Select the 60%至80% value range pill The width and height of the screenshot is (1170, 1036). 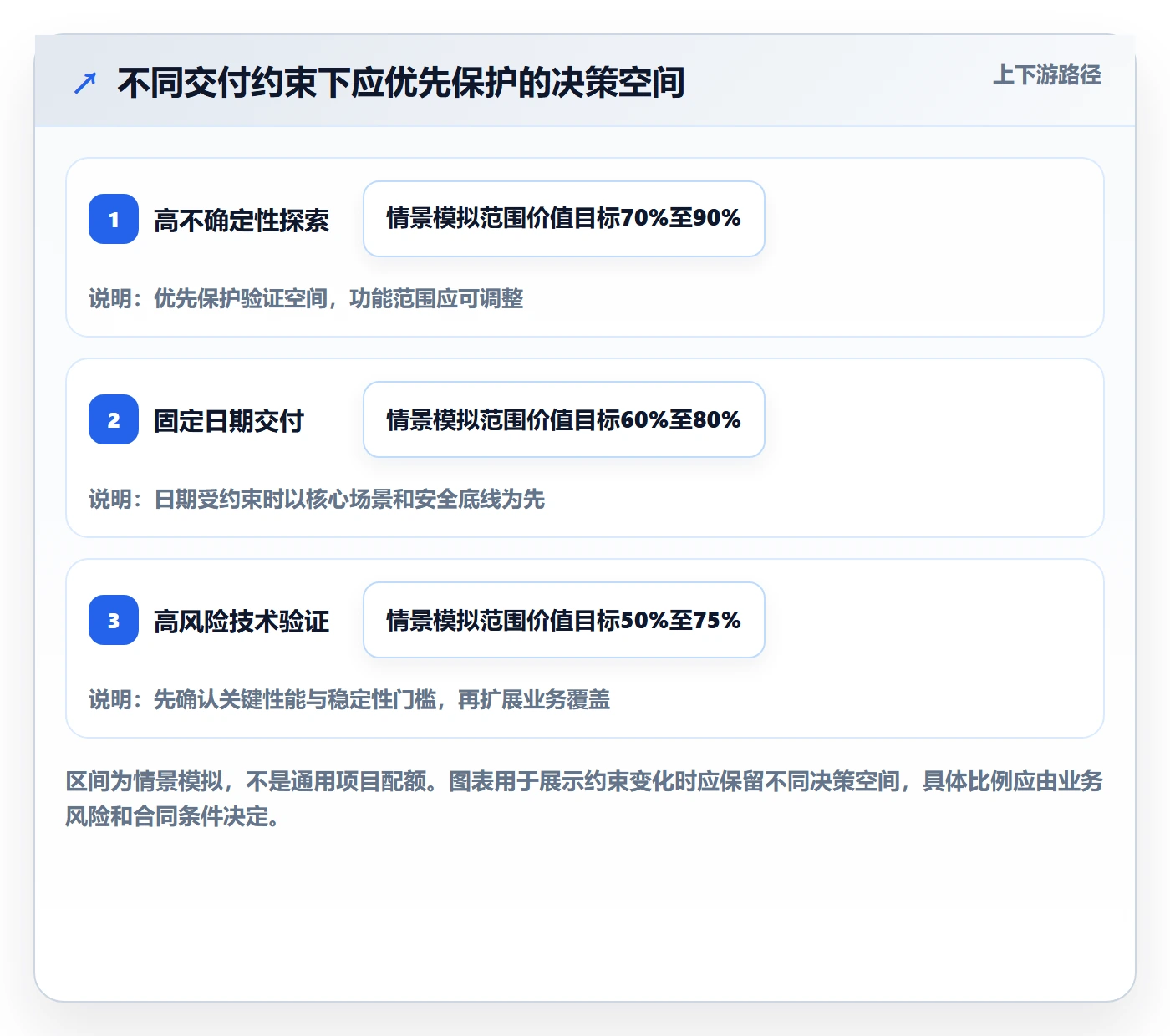click(564, 419)
